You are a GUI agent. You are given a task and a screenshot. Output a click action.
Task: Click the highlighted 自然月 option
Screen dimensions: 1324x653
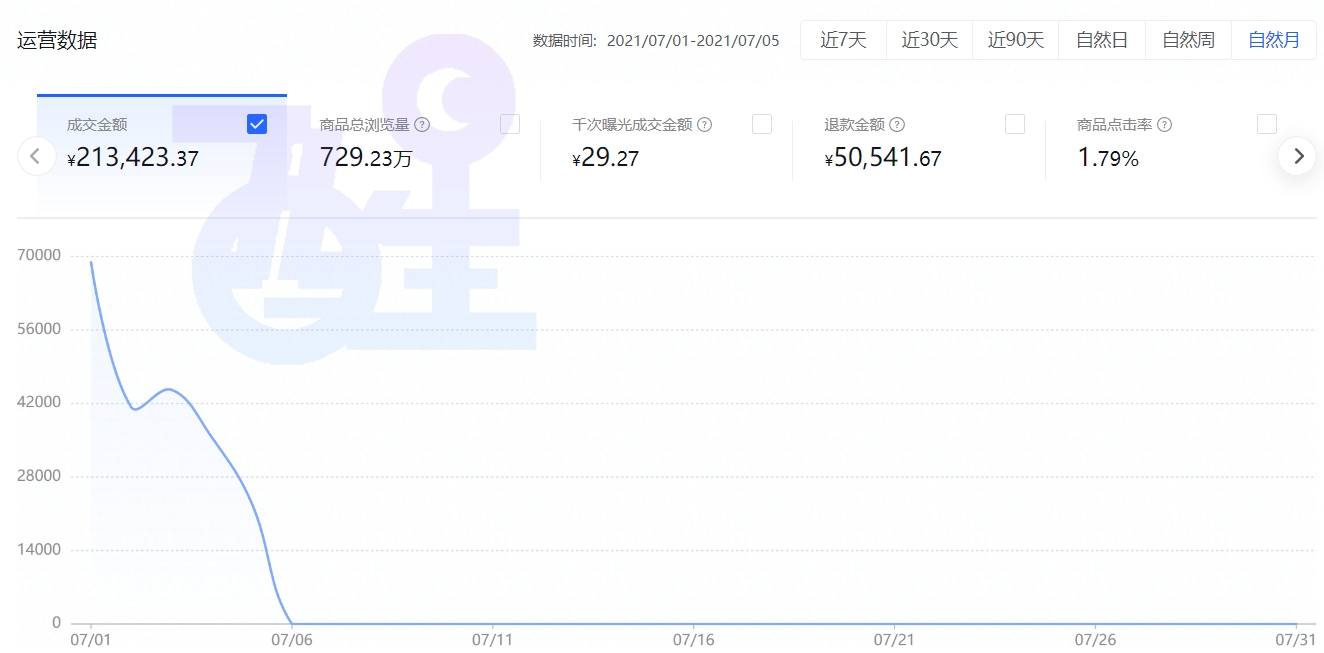[x=1273, y=39]
